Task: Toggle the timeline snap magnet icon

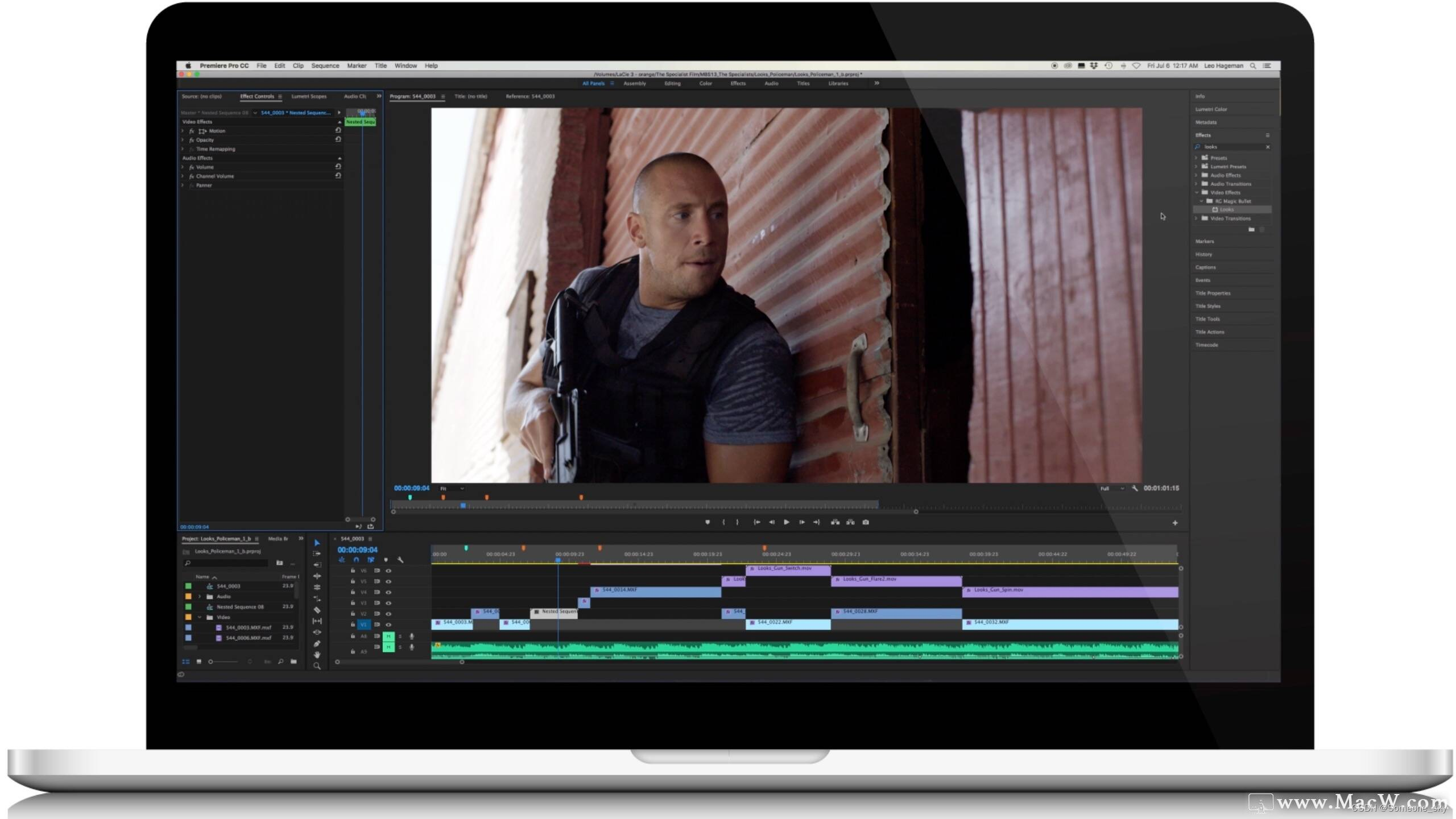Action: [x=356, y=560]
